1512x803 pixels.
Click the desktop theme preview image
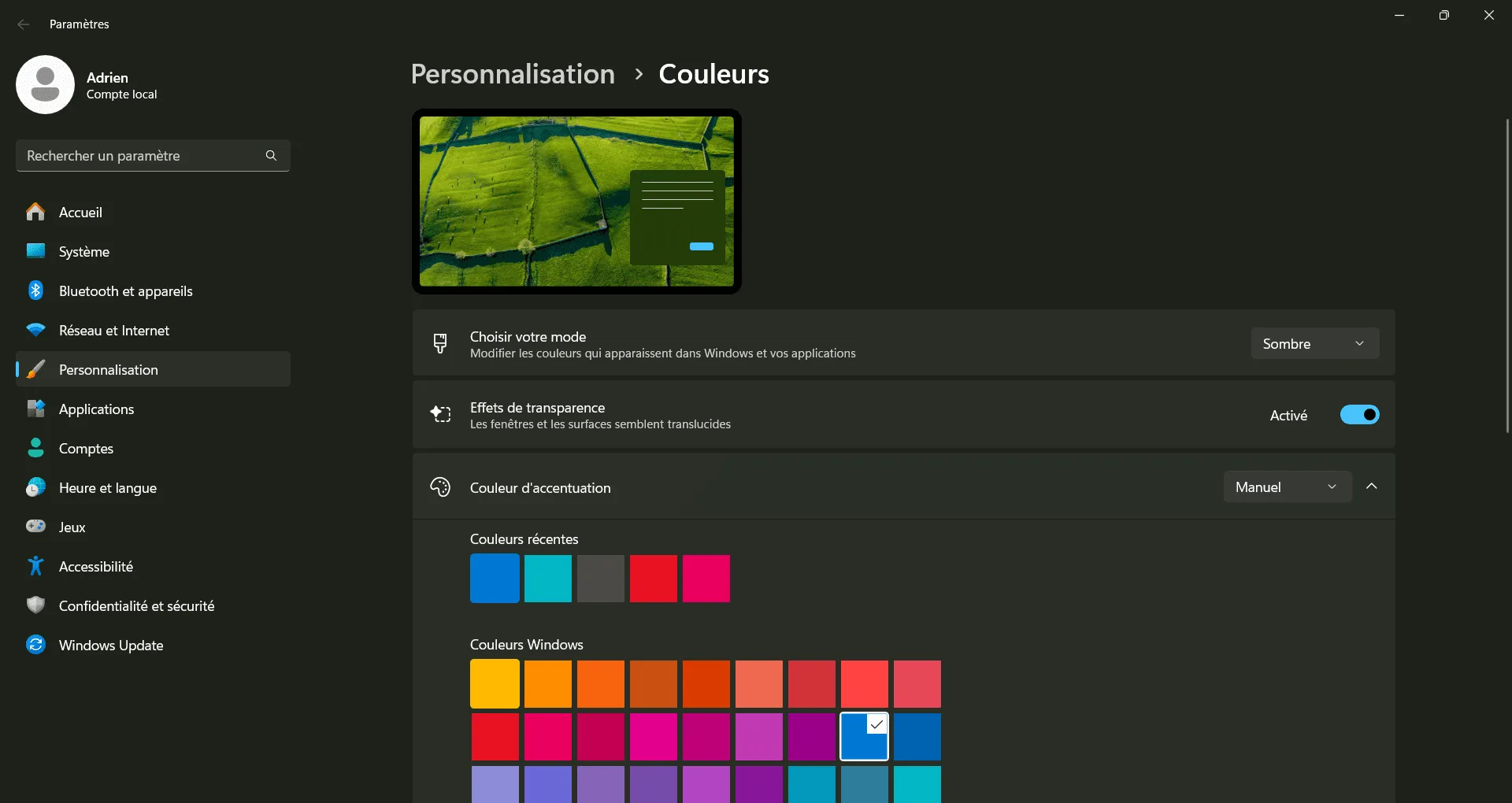[576, 202]
